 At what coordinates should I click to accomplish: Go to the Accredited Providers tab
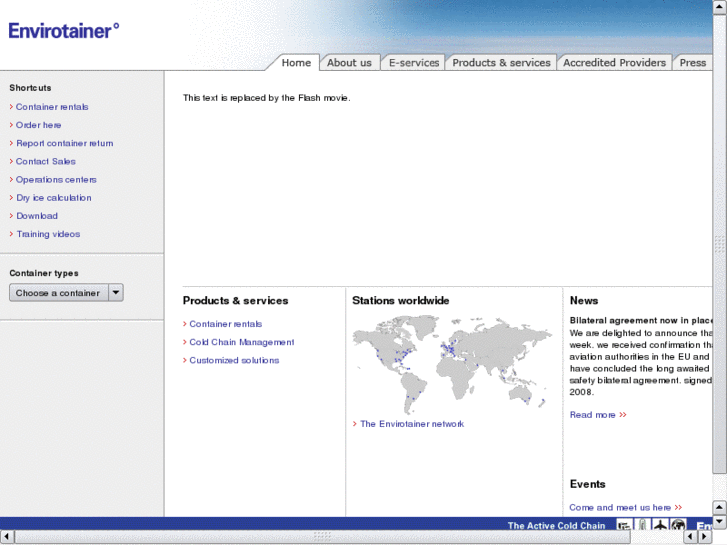click(614, 63)
